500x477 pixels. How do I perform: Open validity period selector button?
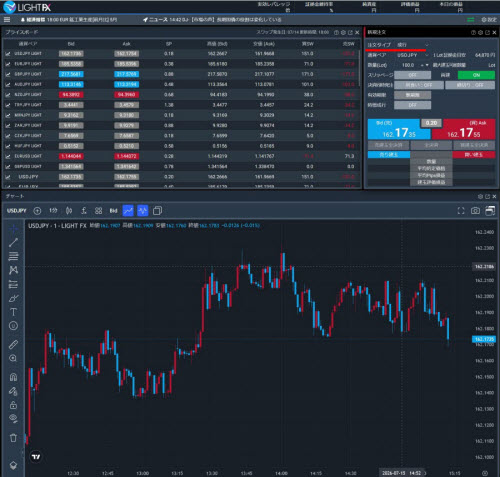tap(412, 95)
